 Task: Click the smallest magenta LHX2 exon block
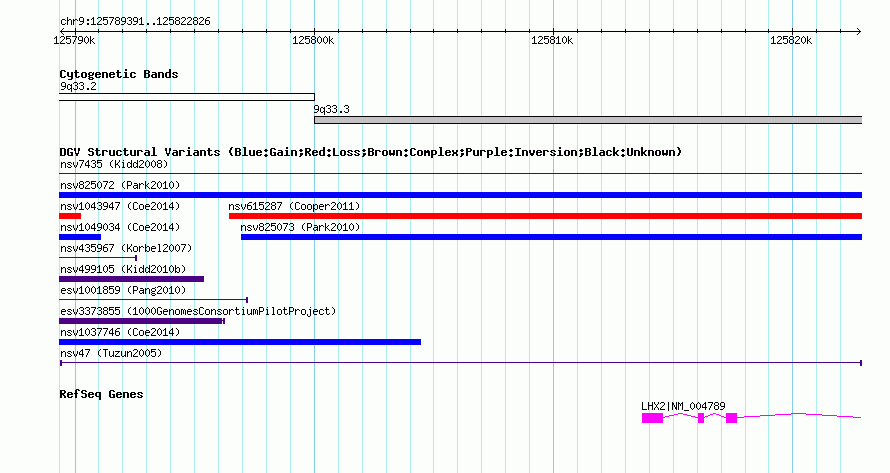point(701,418)
